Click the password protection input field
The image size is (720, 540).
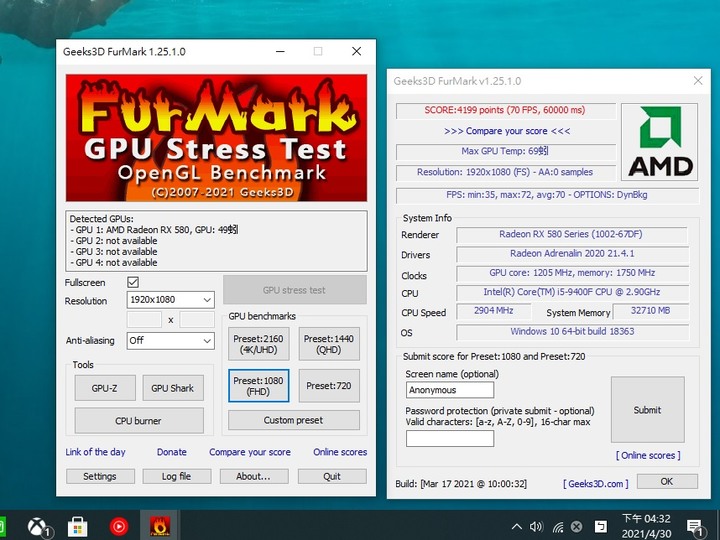(x=450, y=439)
